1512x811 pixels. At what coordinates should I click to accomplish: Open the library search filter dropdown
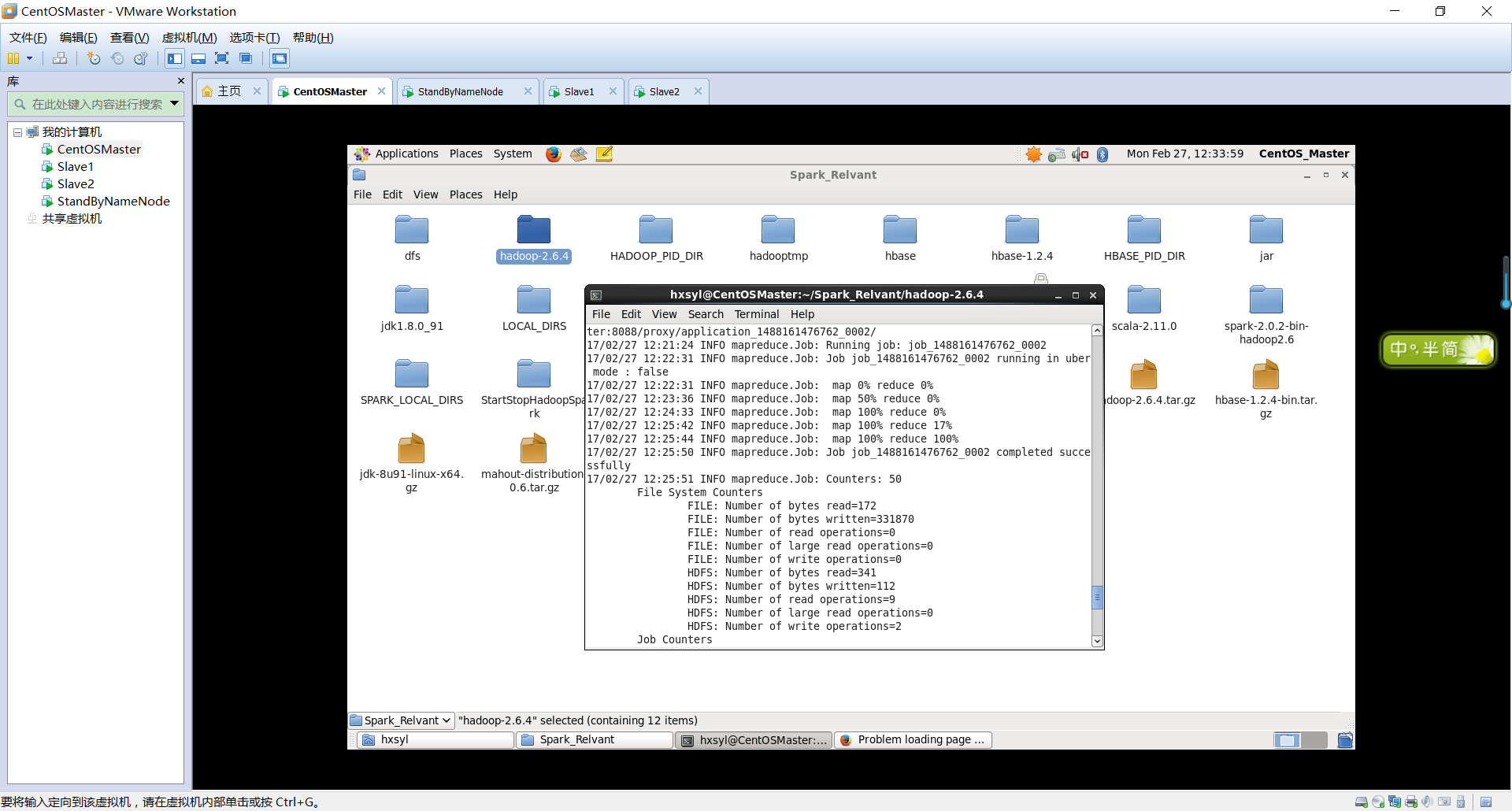pyautogui.click(x=175, y=103)
